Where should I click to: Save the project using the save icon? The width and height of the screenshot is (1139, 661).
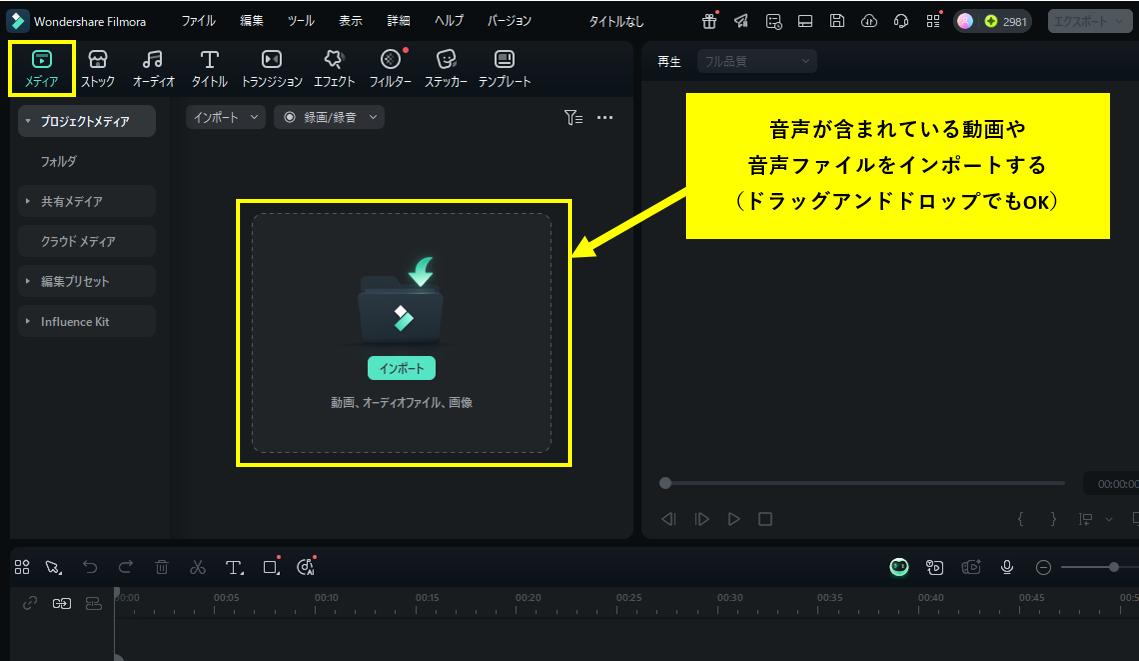[x=837, y=20]
